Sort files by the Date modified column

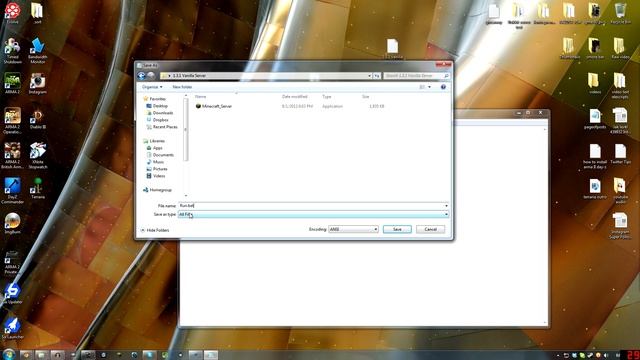(x=295, y=97)
